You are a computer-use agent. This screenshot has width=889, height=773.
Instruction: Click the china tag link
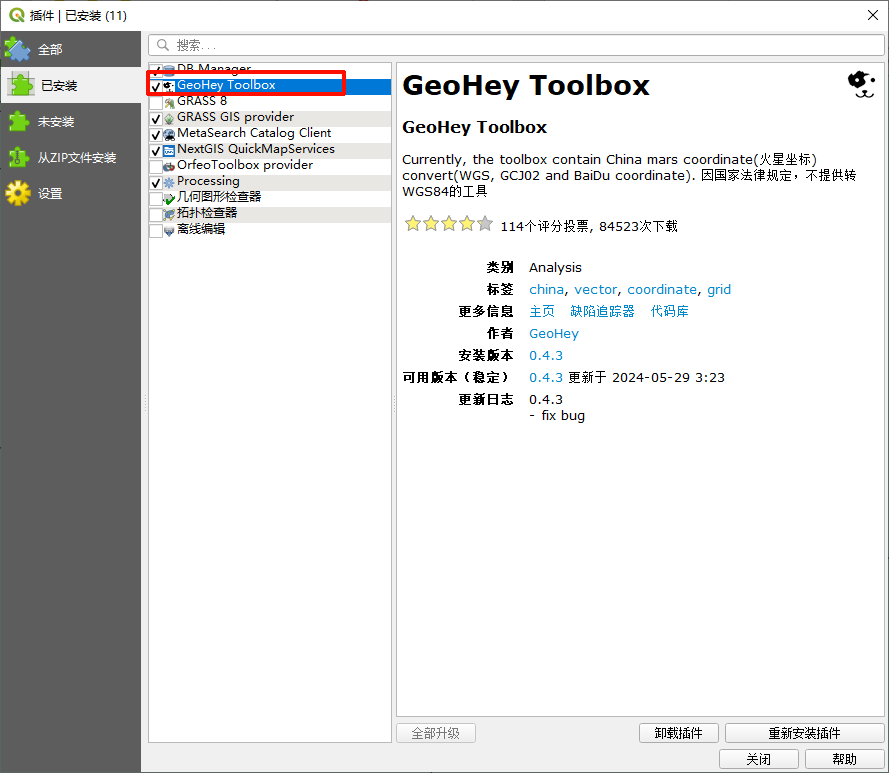pyautogui.click(x=547, y=289)
